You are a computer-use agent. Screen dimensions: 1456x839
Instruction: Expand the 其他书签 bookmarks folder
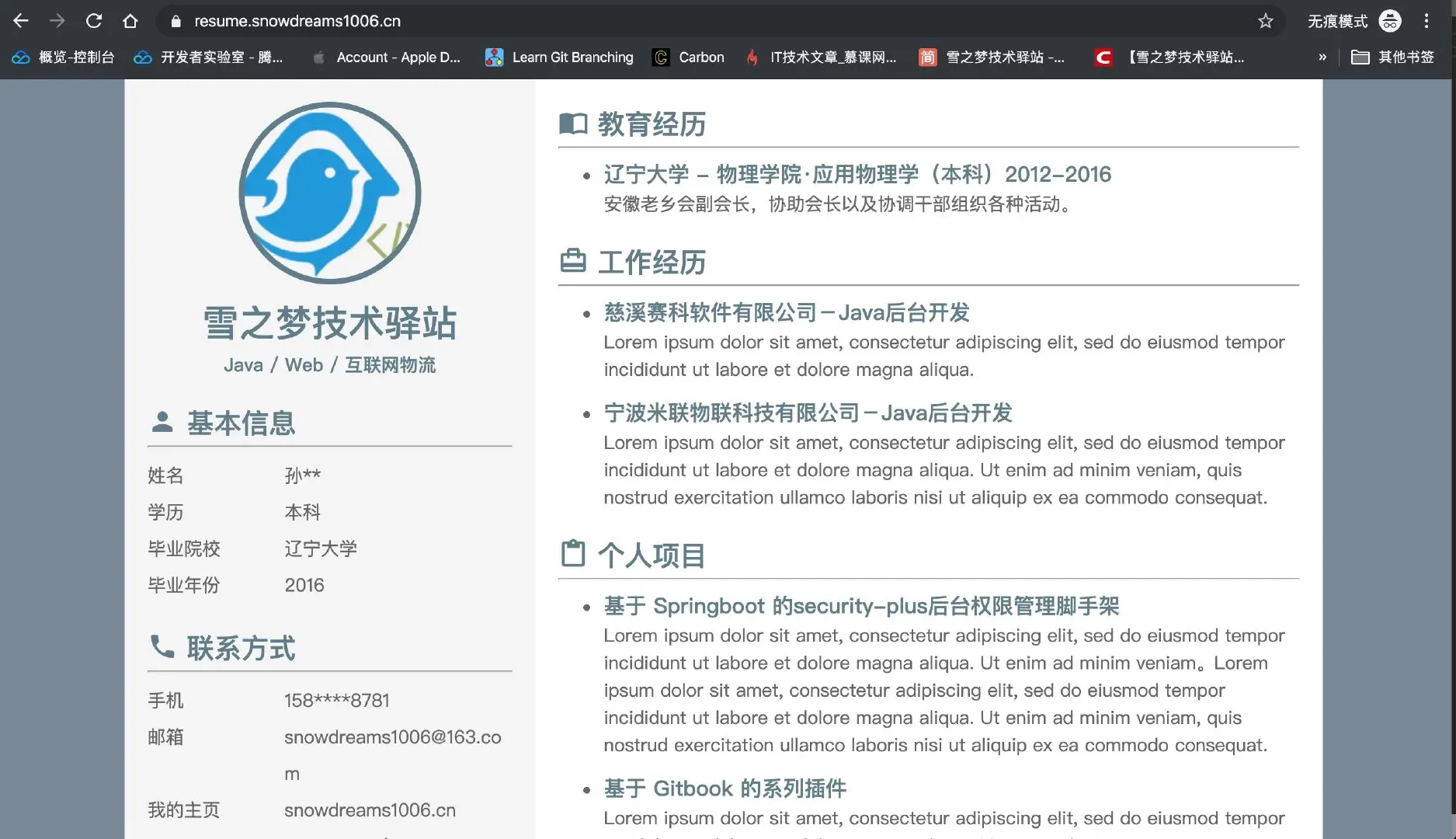click(x=1392, y=57)
